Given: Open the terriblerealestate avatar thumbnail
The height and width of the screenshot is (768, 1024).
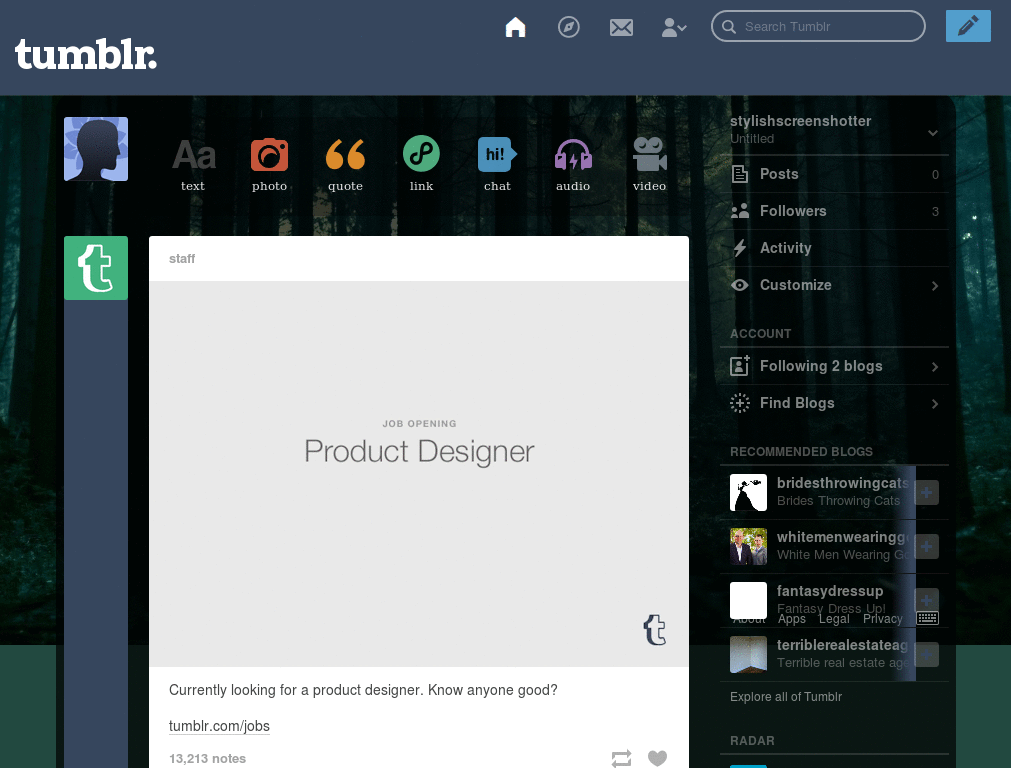Looking at the screenshot, I should pos(748,654).
